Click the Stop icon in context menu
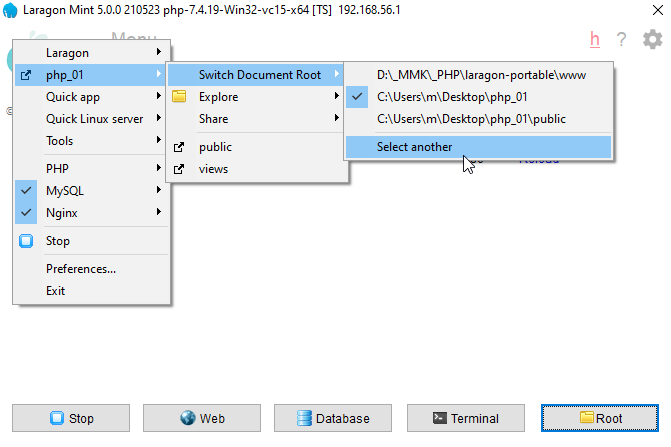671x447 pixels. pyautogui.click(x=27, y=241)
